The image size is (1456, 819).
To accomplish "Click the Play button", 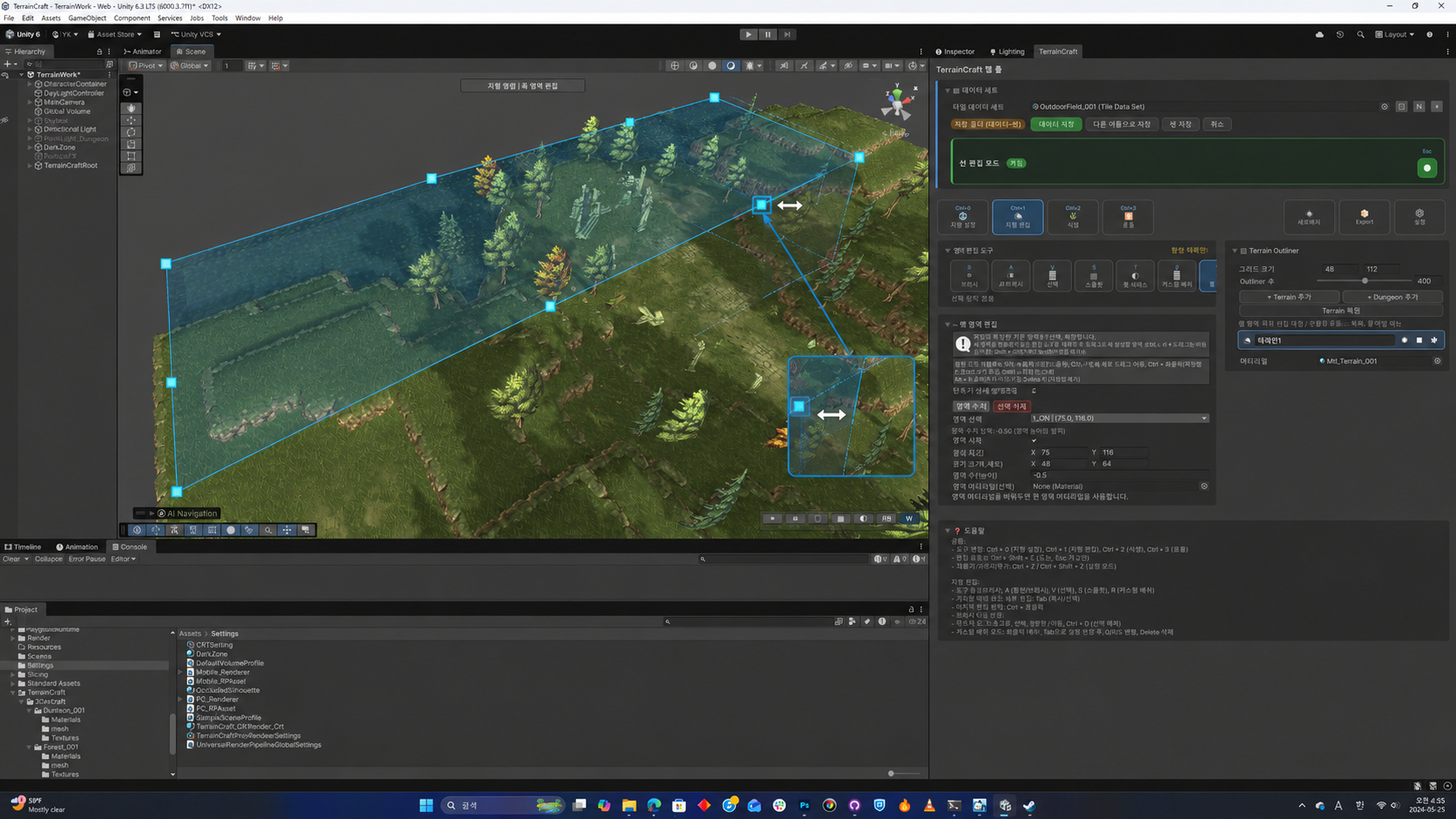I will (748, 35).
